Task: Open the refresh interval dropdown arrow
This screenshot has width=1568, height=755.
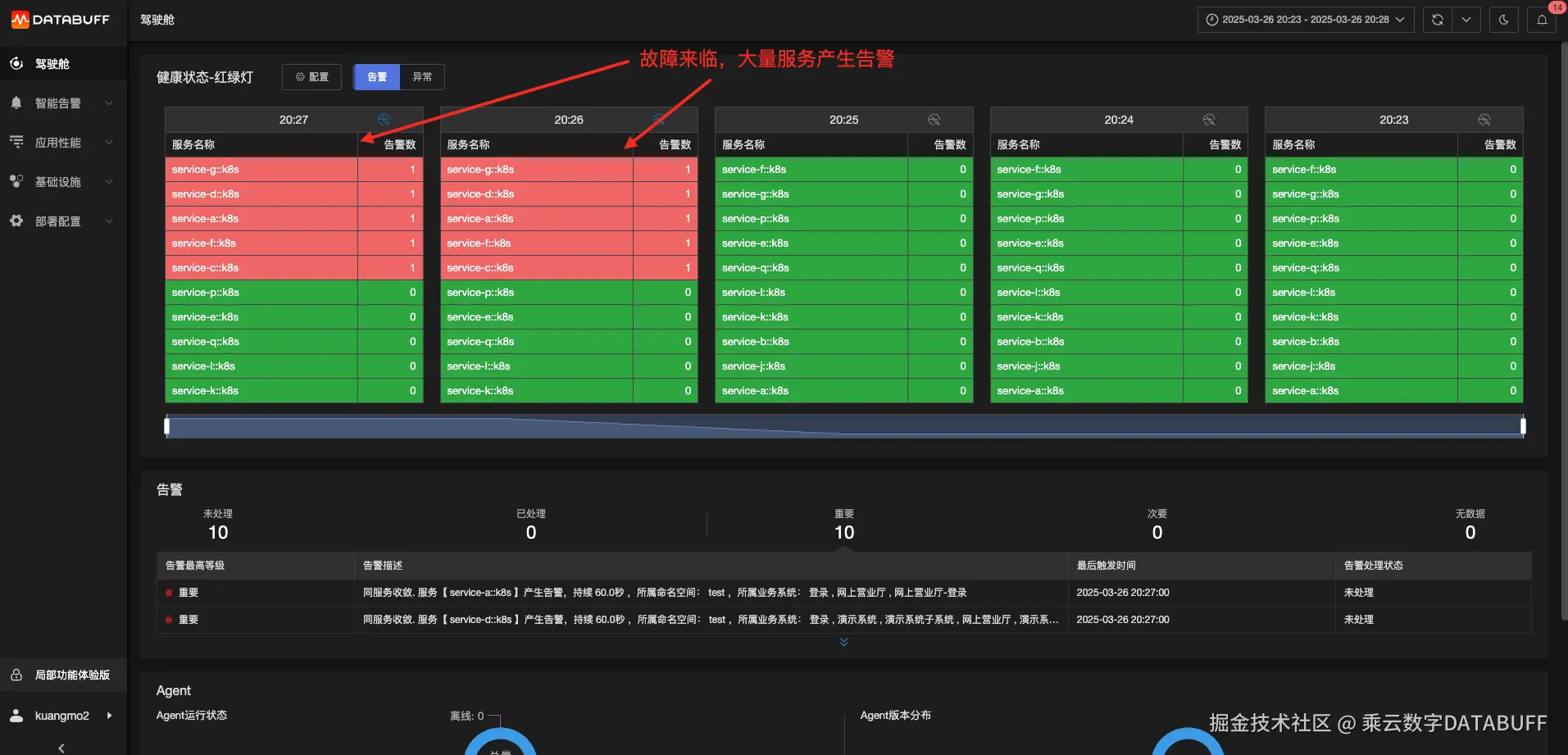Action: coord(1466,20)
